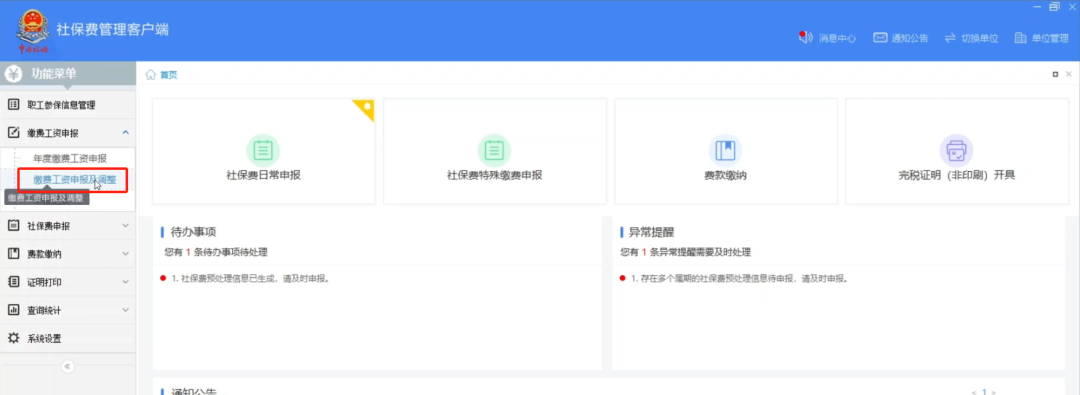
Task: Click the 消息中心 text link
Action: click(x=837, y=39)
